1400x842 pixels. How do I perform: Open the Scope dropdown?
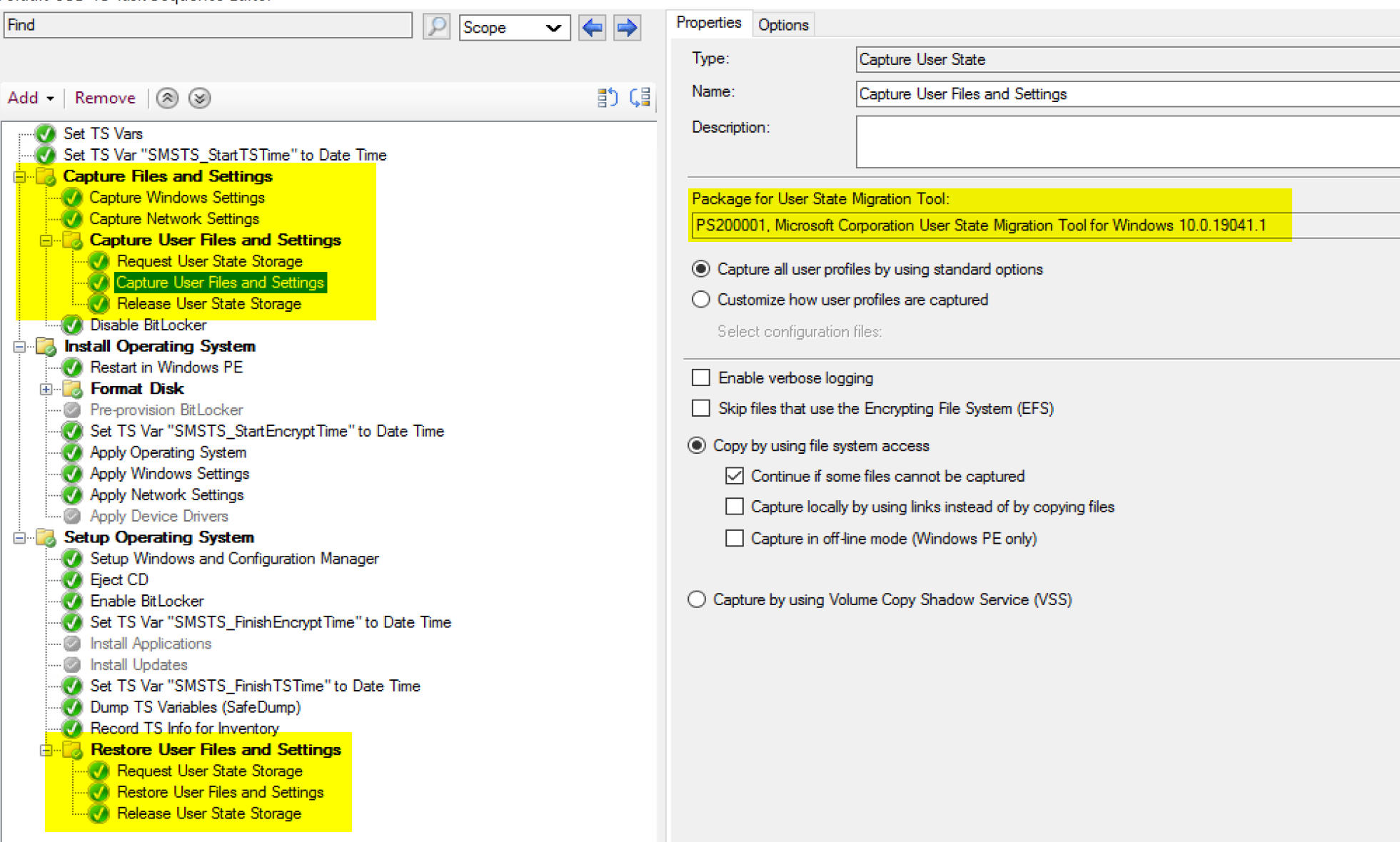[x=514, y=27]
